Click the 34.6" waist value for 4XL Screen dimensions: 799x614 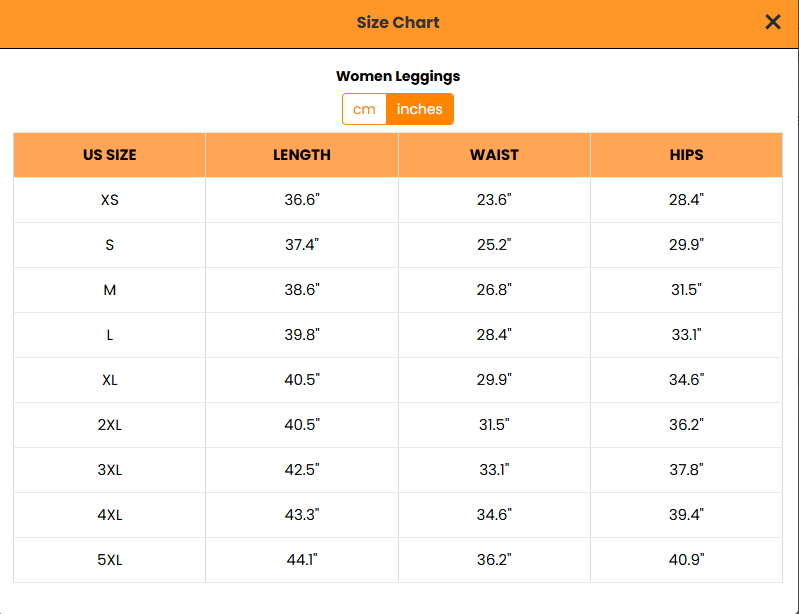(x=494, y=515)
